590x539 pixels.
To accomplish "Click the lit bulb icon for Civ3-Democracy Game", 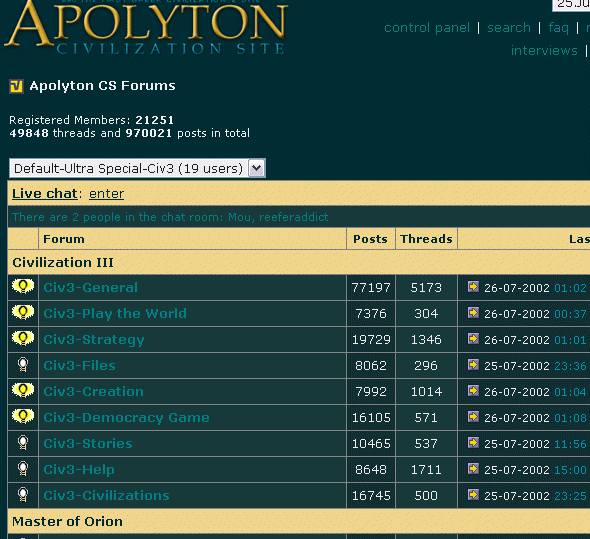I will [23, 417].
